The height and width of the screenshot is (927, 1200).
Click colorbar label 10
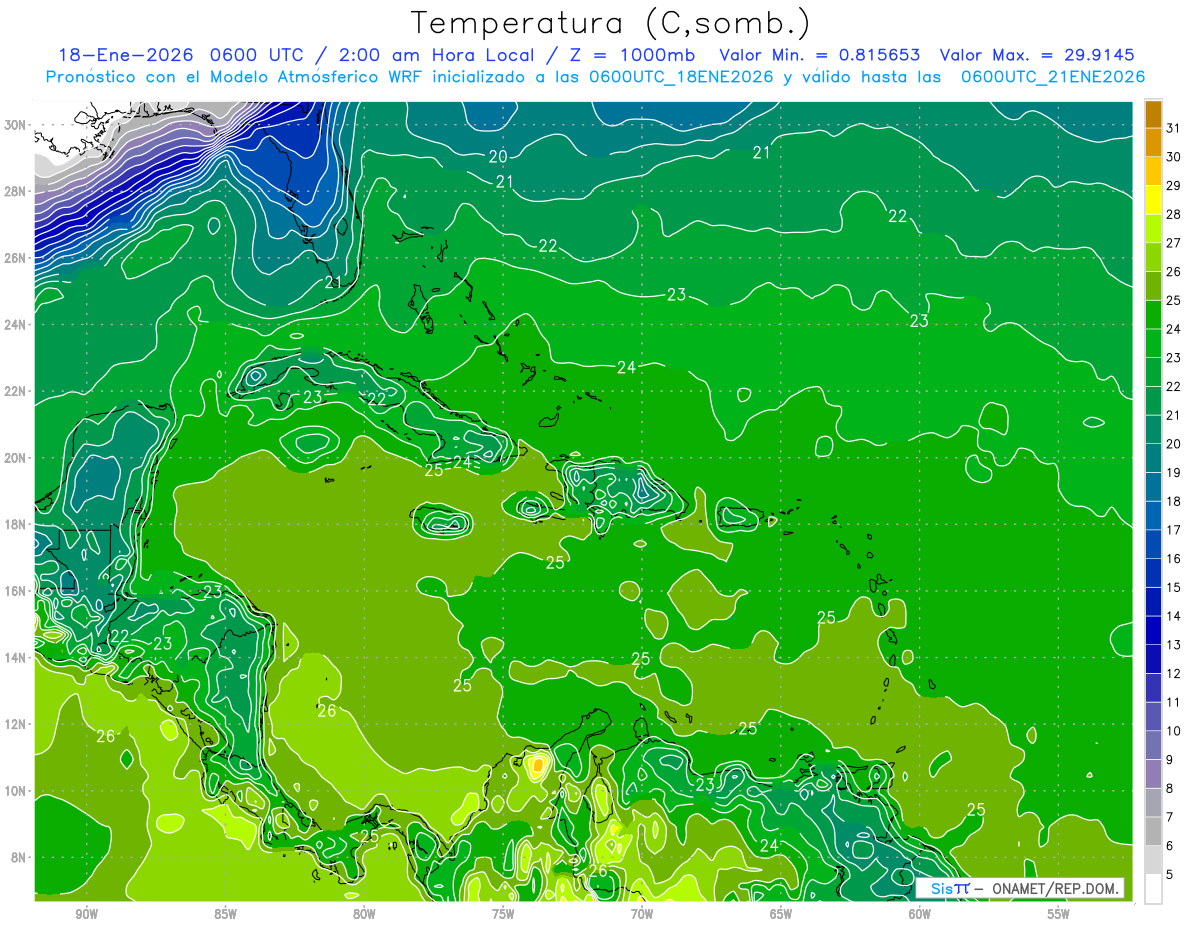1174,730
